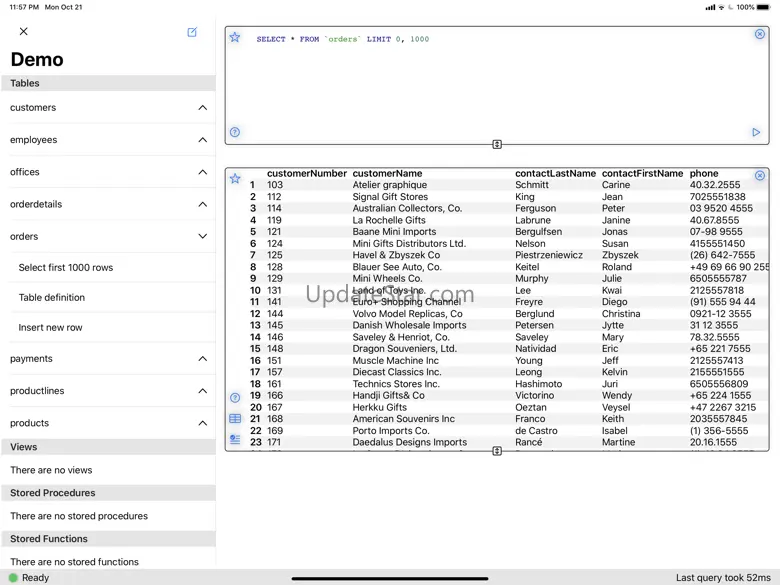780x585 pixels.
Task: Open Table definition for orders
Action: pyautogui.click(x=52, y=297)
